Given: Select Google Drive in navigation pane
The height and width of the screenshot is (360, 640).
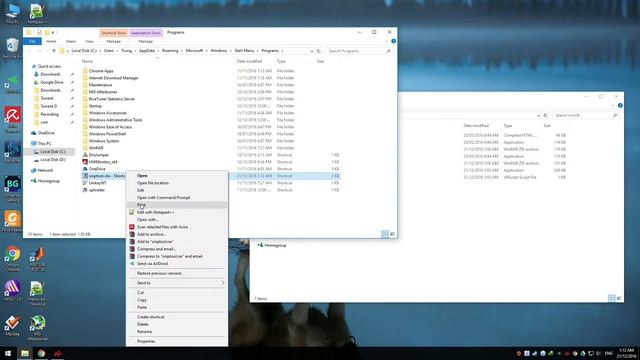Looking at the screenshot, I should click(x=51, y=82).
